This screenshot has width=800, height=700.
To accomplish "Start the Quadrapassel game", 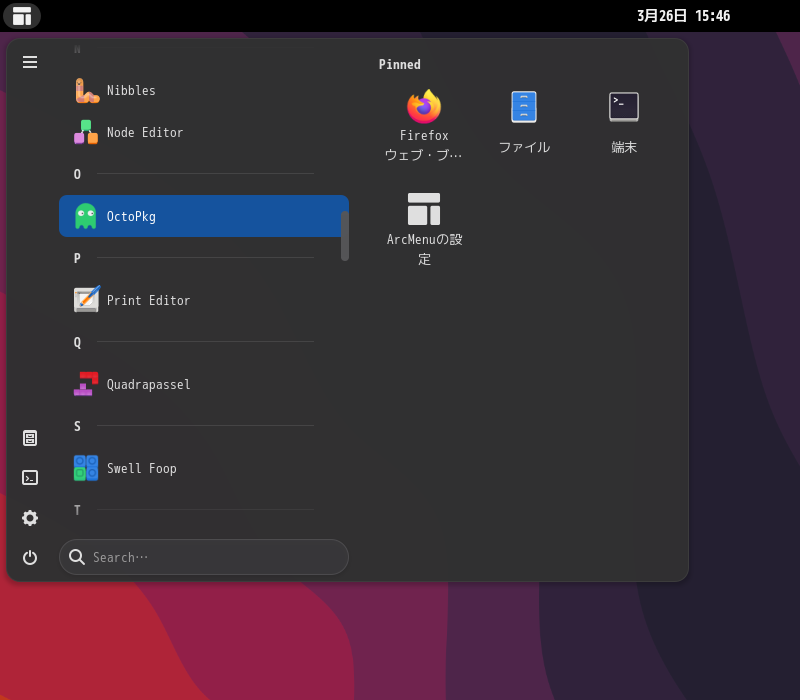I will coord(204,384).
